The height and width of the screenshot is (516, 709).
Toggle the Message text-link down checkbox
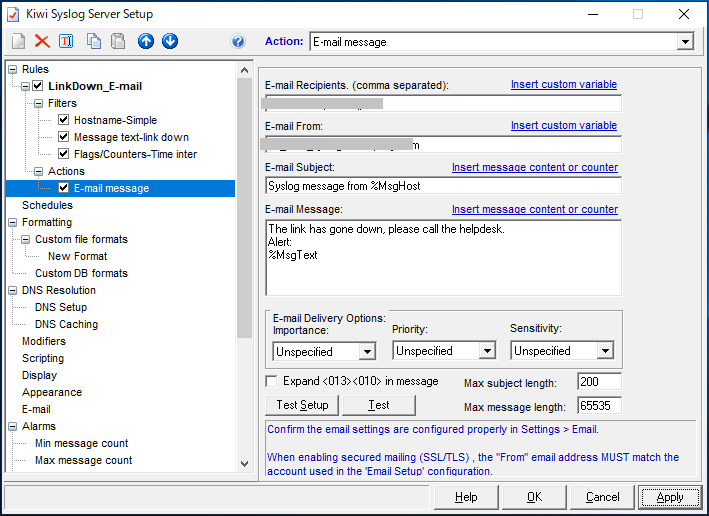(x=63, y=137)
